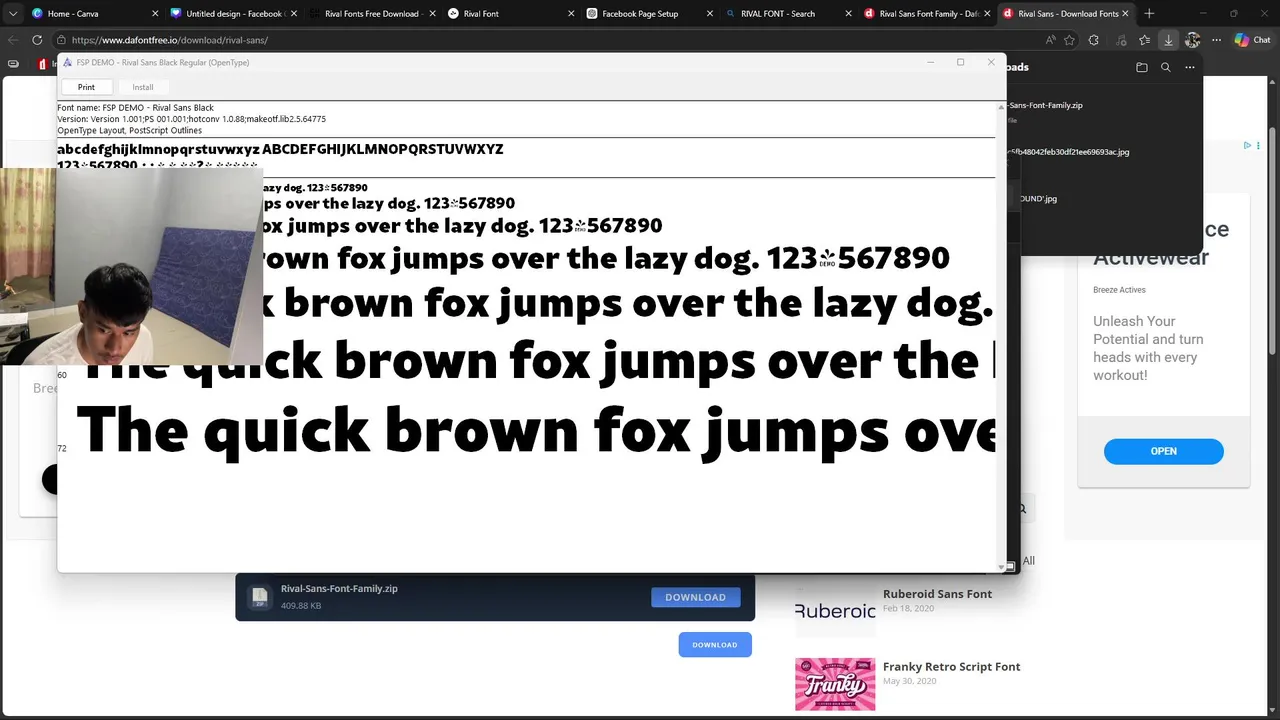Close the Rival Sans - Download Fonts tab
The width and height of the screenshot is (1280, 720).
1125,14
